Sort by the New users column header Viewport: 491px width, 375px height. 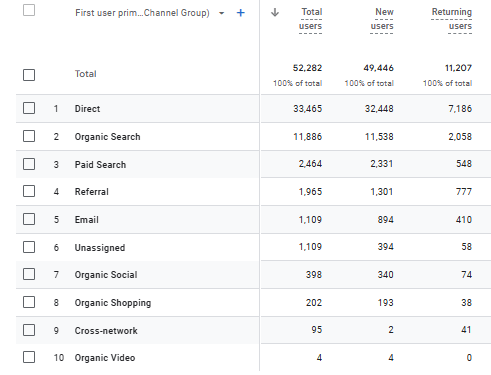[382, 19]
